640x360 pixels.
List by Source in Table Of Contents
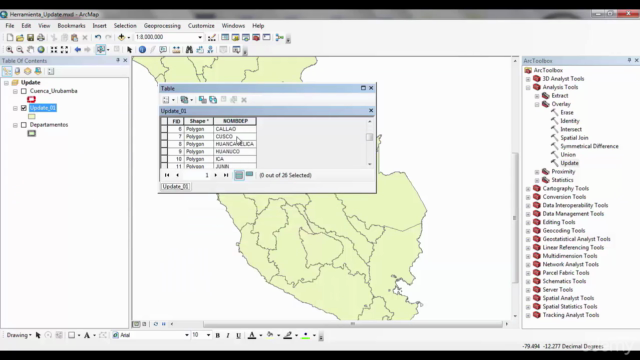[x=17, y=71]
